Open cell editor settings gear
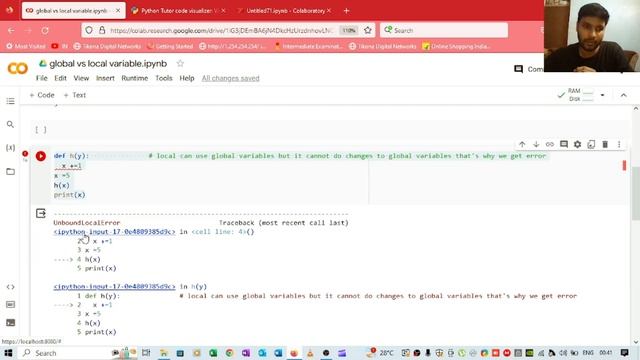The width and height of the screenshot is (640, 360). tap(578, 144)
